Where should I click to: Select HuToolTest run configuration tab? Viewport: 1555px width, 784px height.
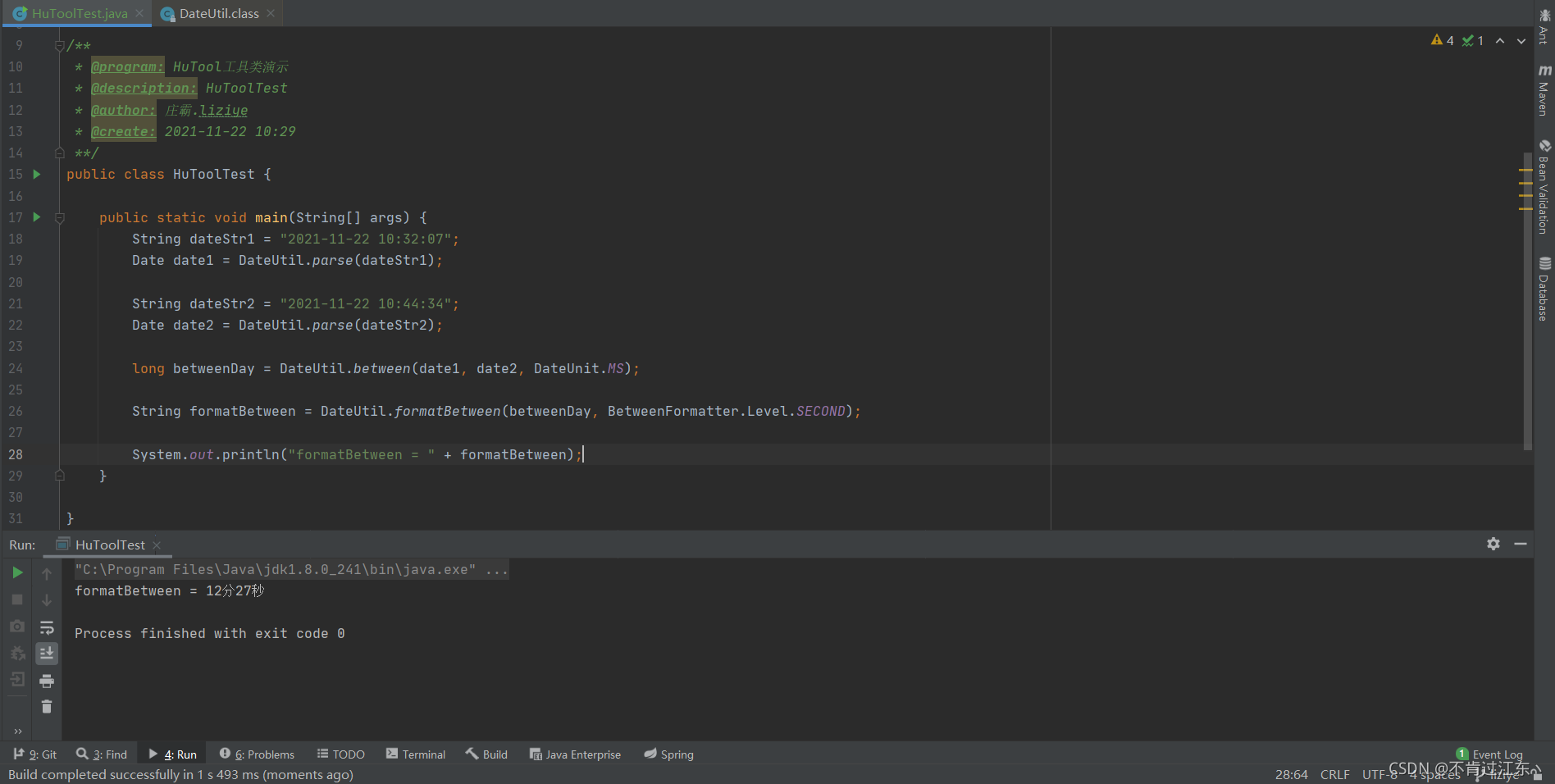109,545
